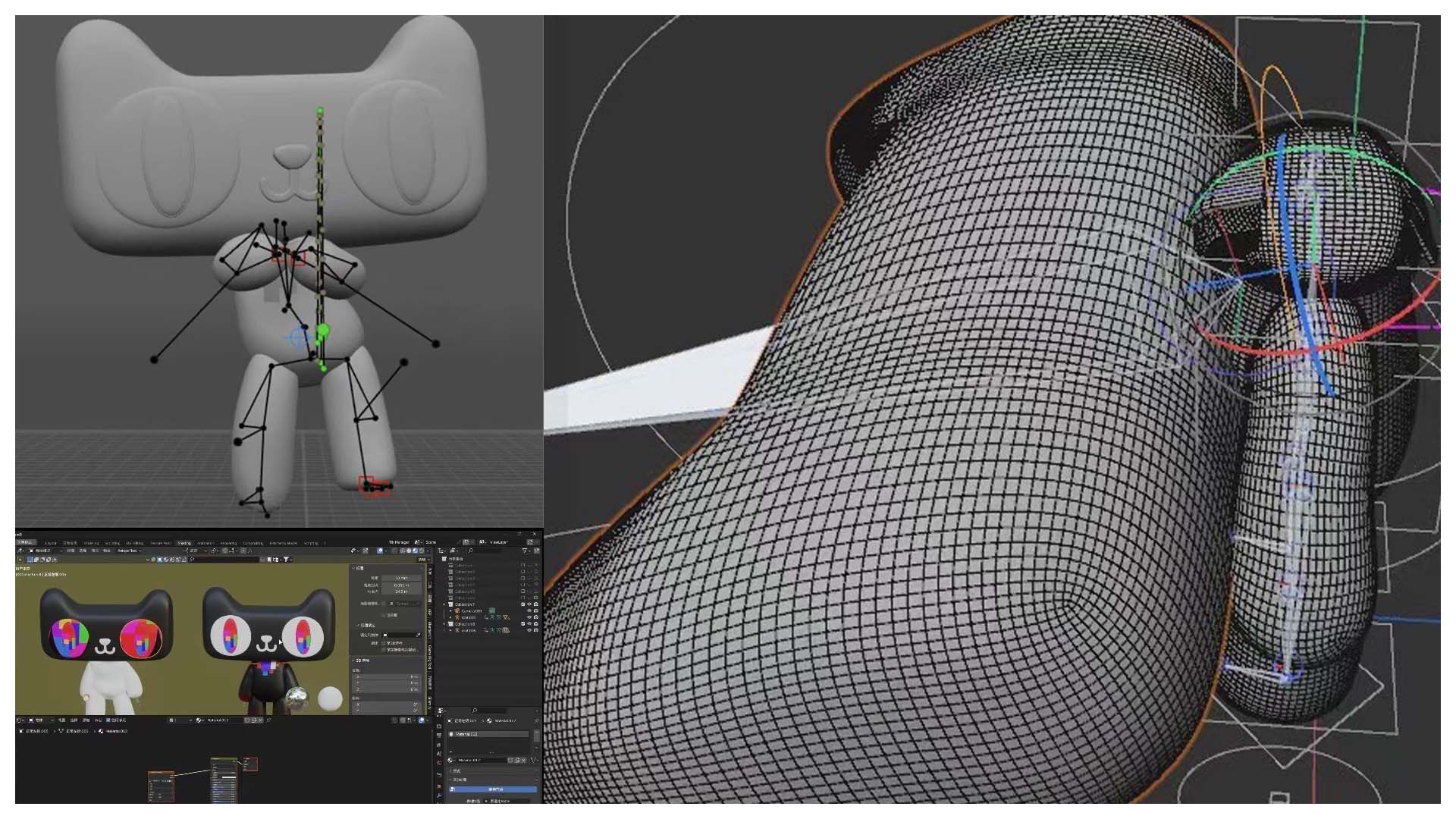Enable the local camera checkbox in sidebar
1456x819 pixels.
383,604
